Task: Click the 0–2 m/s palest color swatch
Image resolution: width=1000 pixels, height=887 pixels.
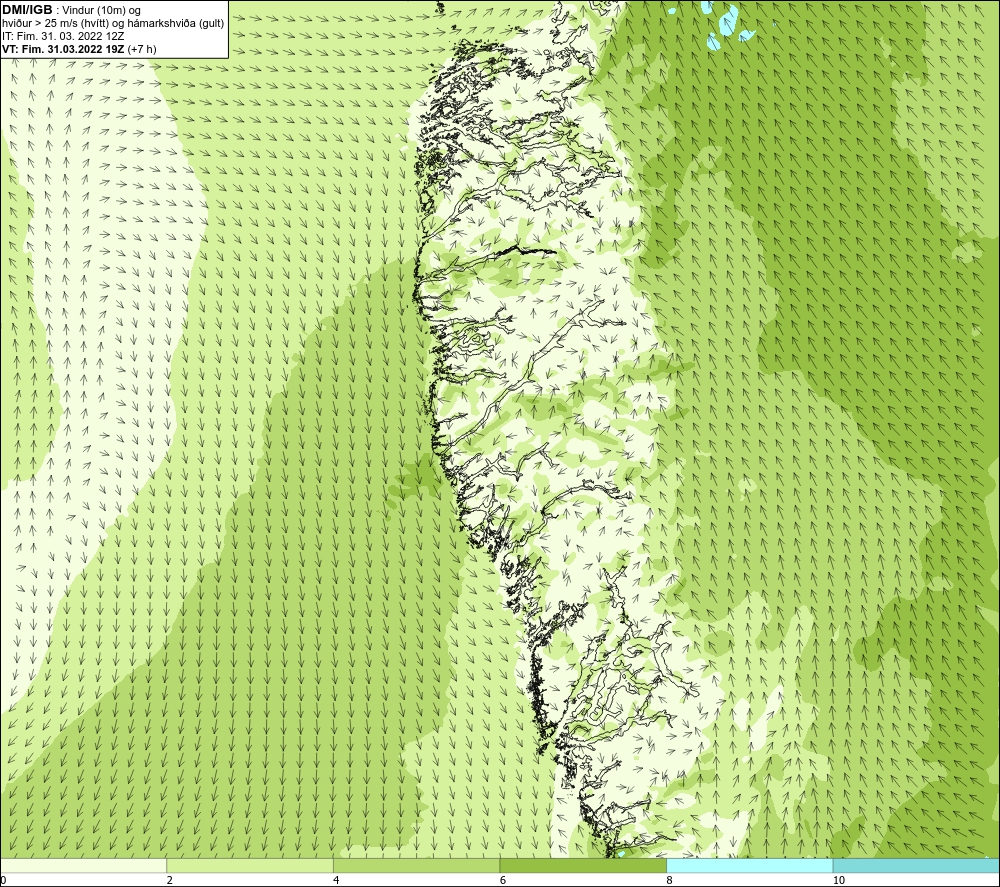Action: [x=84, y=865]
